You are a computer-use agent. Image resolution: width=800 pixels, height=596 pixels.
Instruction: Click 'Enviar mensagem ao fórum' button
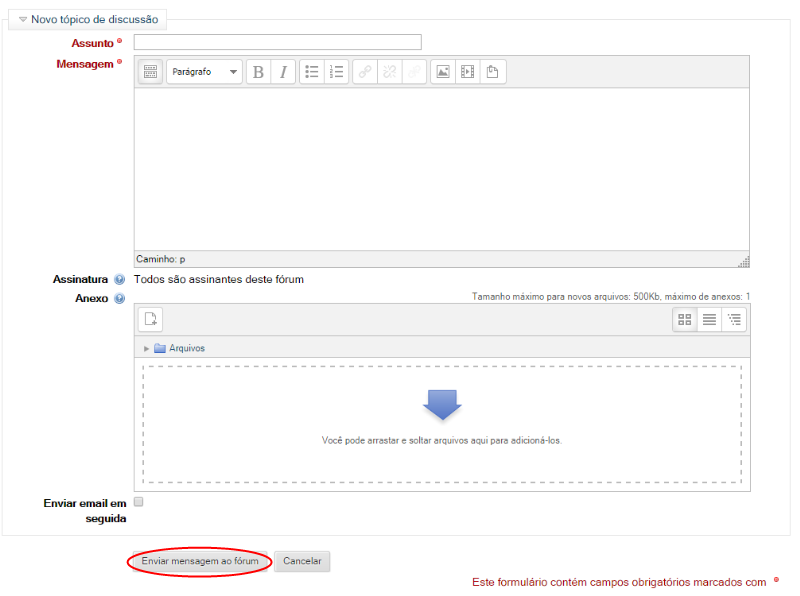(x=200, y=561)
